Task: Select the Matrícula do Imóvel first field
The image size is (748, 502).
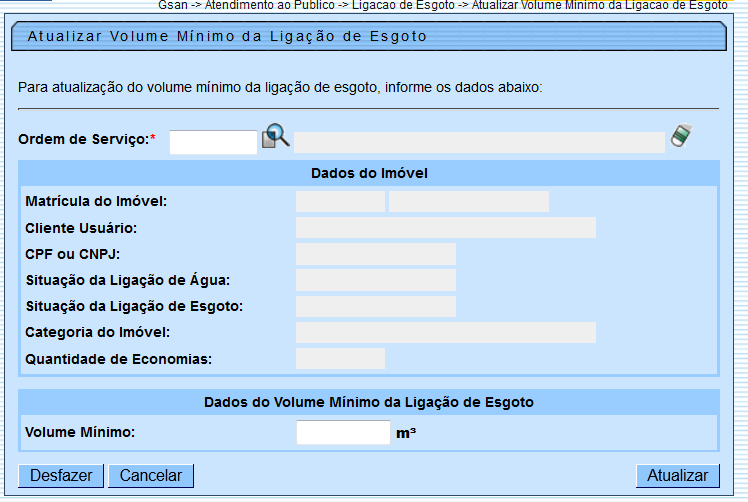Action: click(x=340, y=201)
